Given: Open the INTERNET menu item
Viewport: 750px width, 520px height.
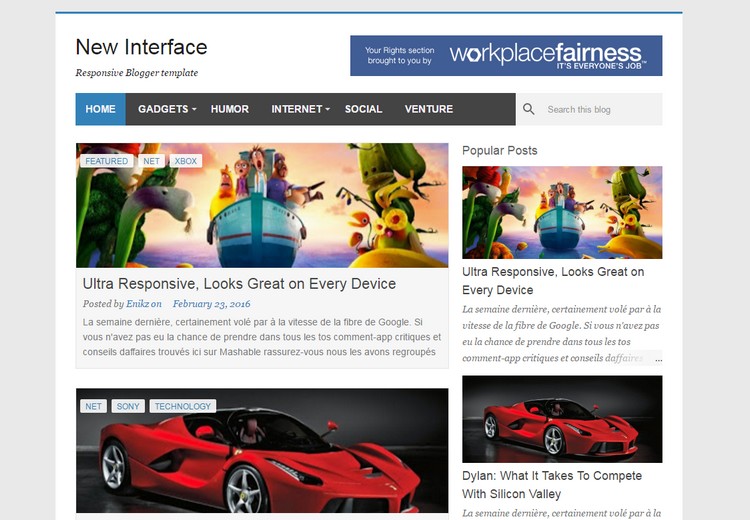Looking at the screenshot, I should click(x=297, y=109).
